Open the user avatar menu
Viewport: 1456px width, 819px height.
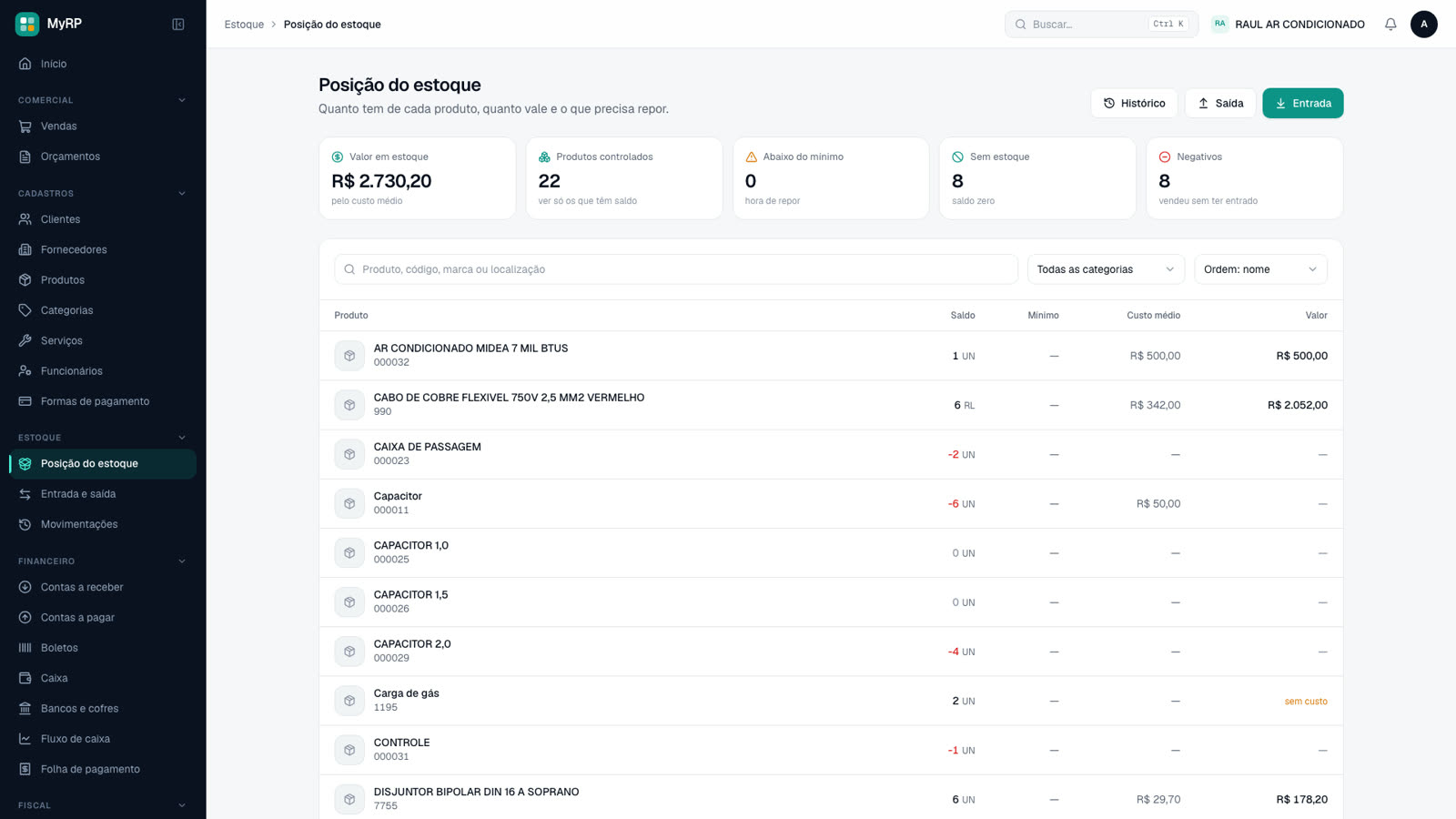1424,25
